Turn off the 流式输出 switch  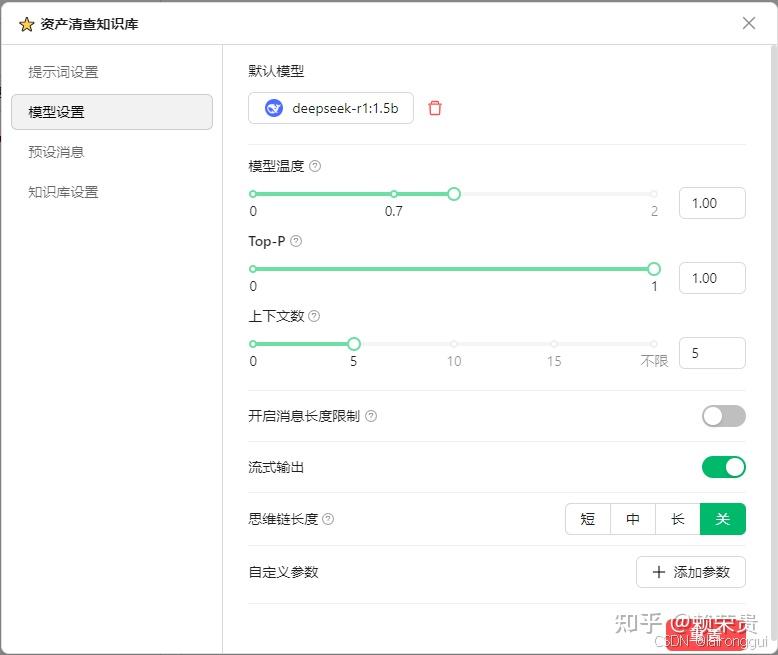pos(723,467)
